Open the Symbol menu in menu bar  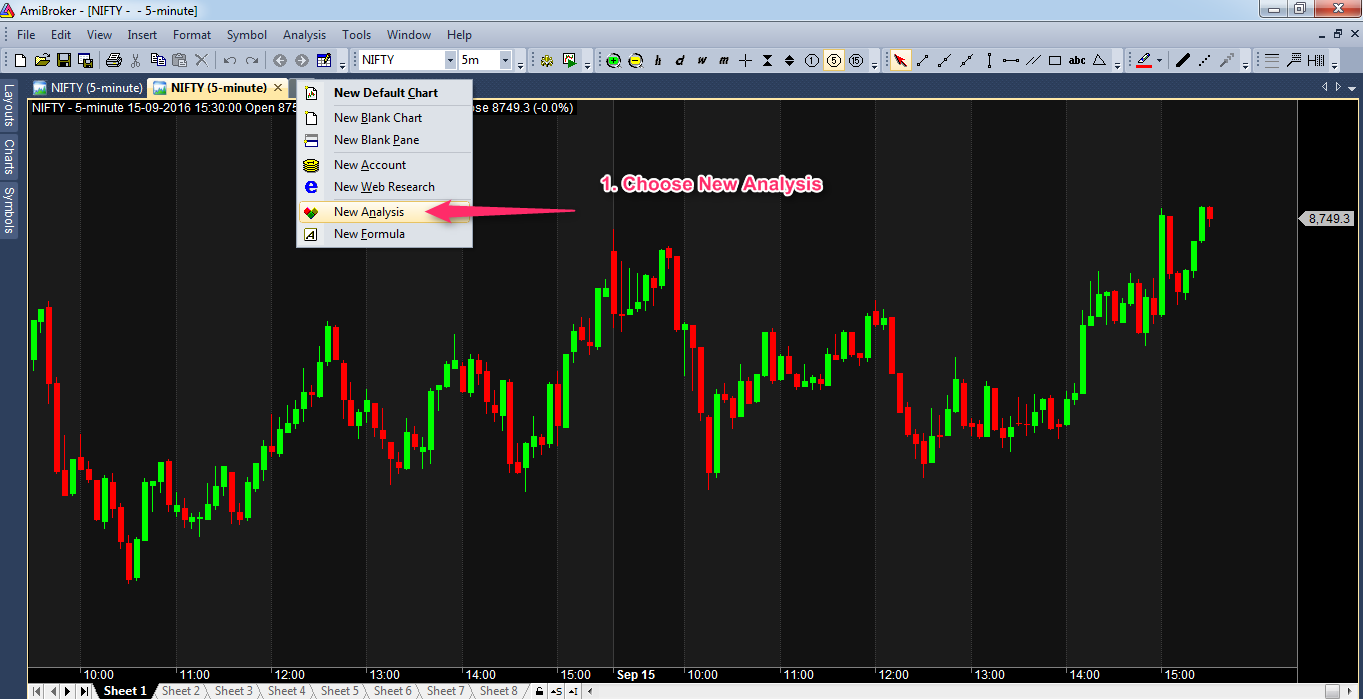(246, 35)
